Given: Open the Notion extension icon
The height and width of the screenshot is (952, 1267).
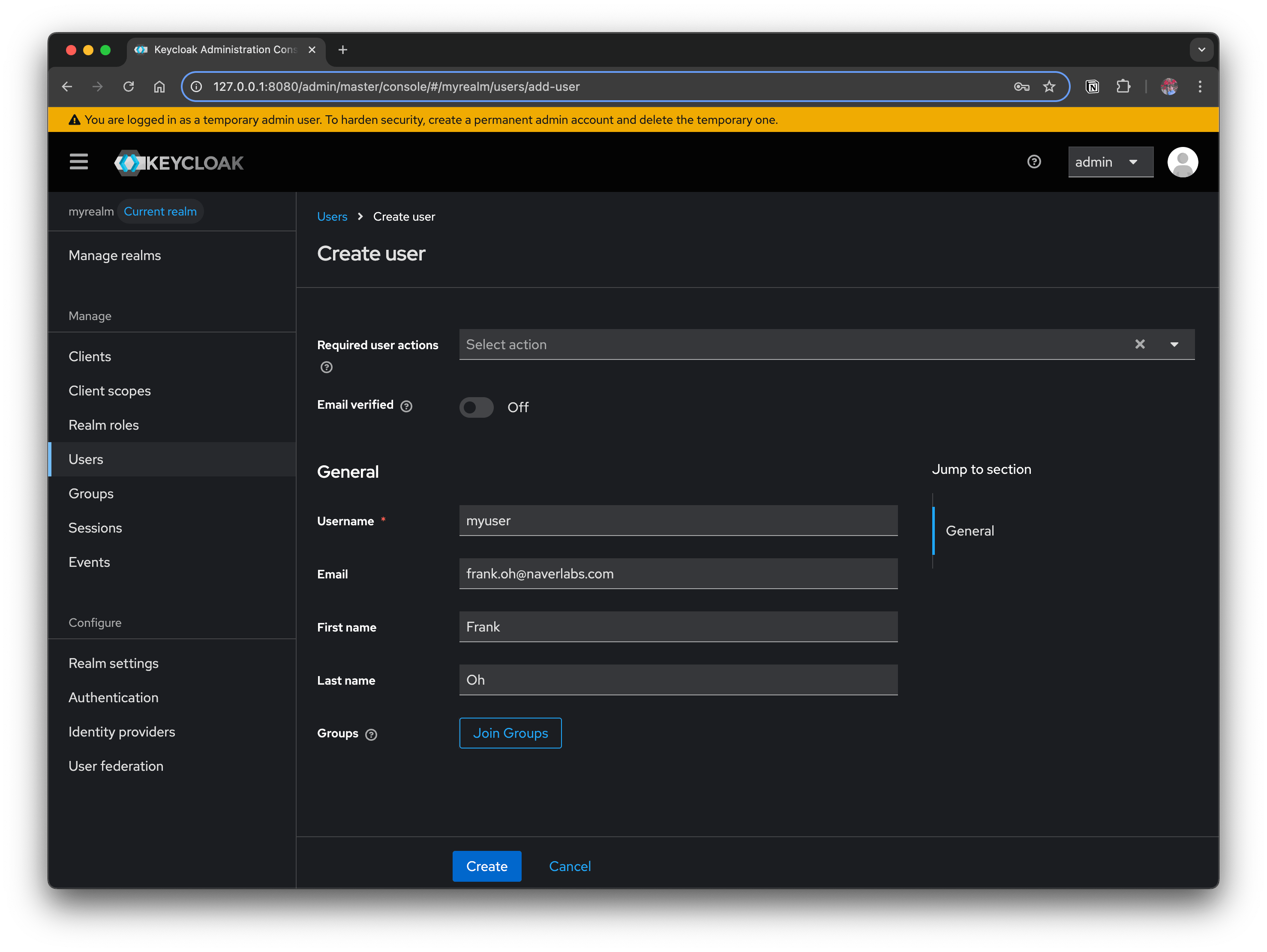Looking at the screenshot, I should [1092, 87].
